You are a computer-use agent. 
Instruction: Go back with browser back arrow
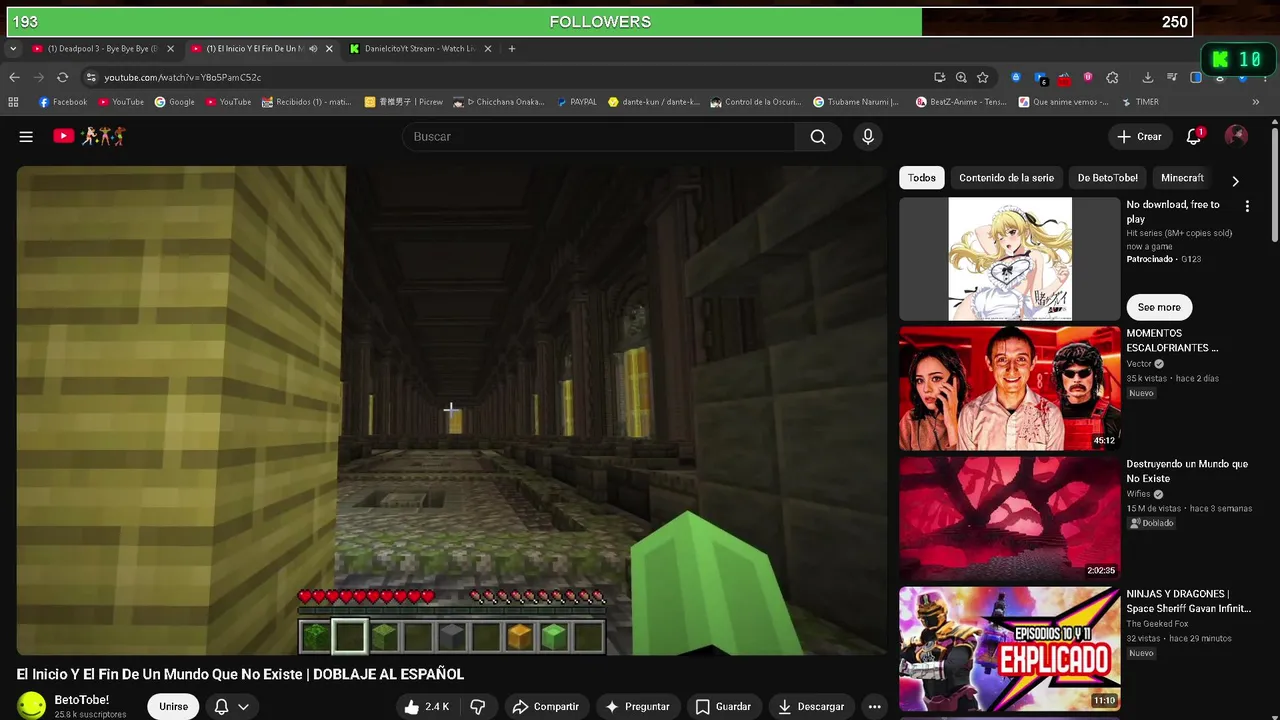click(14, 77)
